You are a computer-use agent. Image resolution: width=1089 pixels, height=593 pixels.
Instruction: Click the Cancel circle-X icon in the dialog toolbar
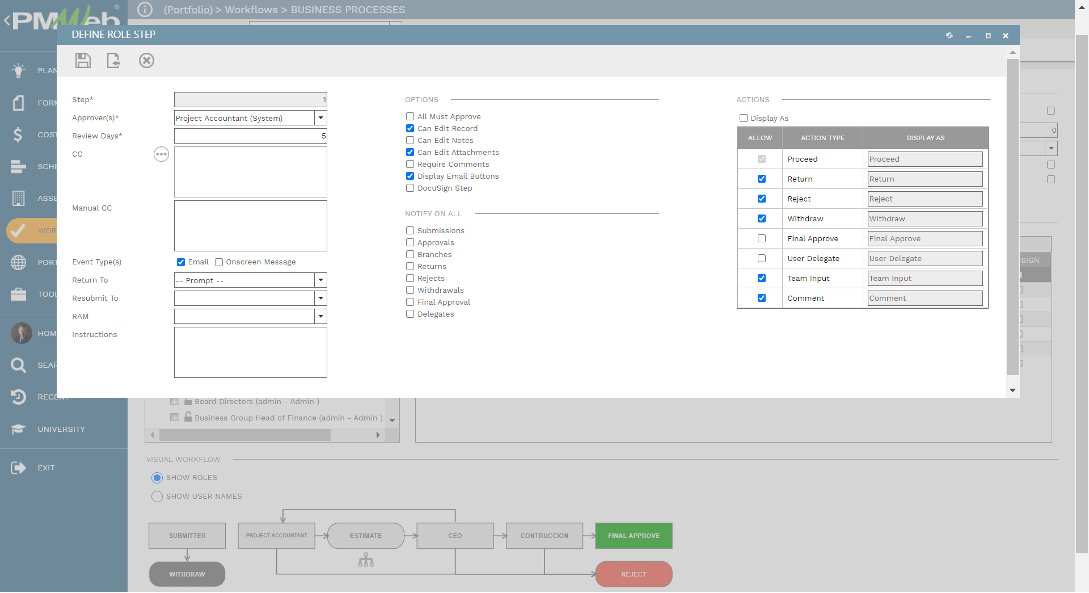click(146, 60)
